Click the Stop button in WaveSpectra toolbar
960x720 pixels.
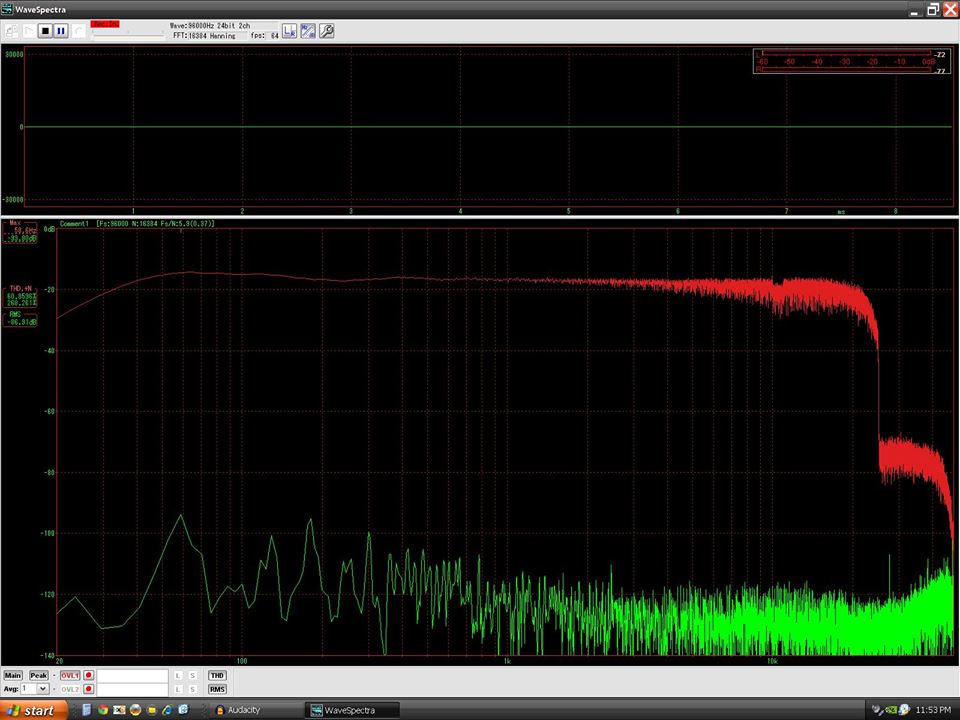[x=45, y=31]
